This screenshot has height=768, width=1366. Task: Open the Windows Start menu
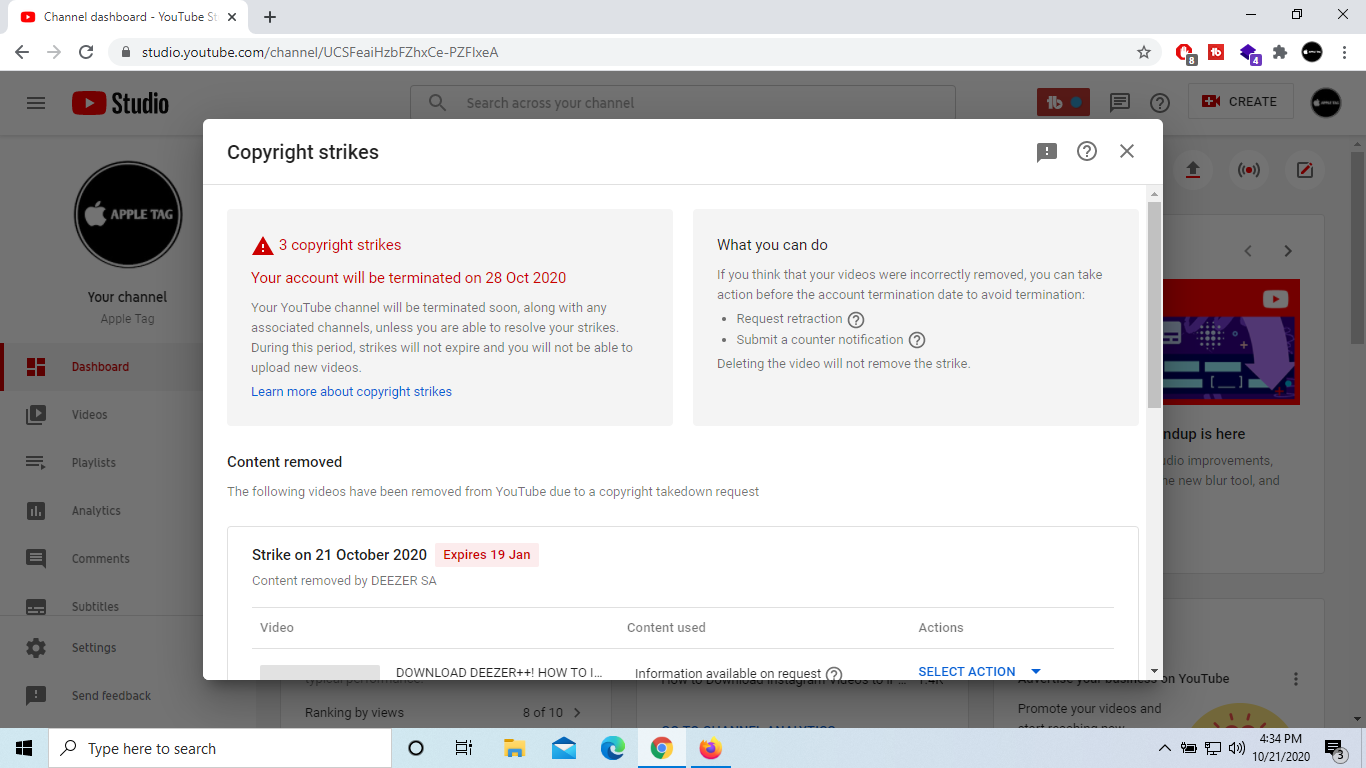point(24,748)
